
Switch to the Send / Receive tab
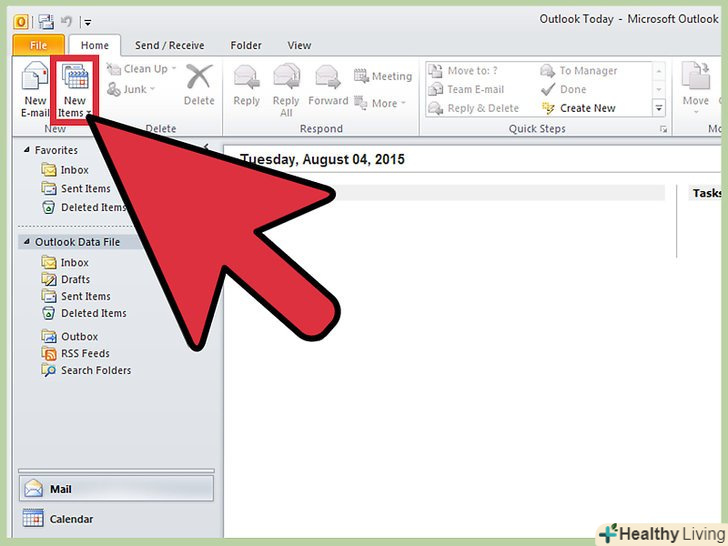pos(169,45)
